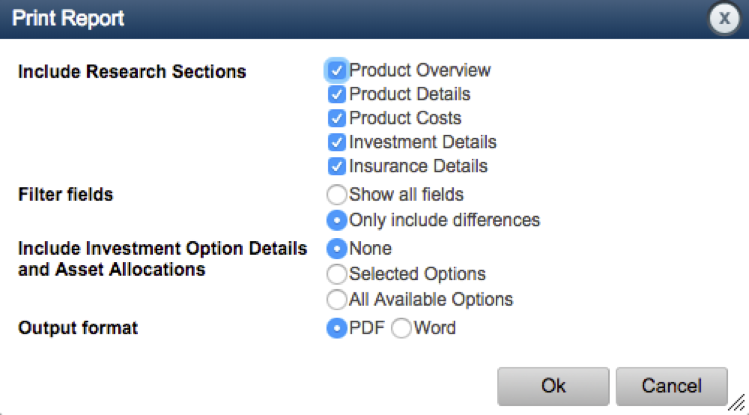The height and width of the screenshot is (415, 749).
Task: Click the dialog resize grip corner
Action: click(x=738, y=404)
